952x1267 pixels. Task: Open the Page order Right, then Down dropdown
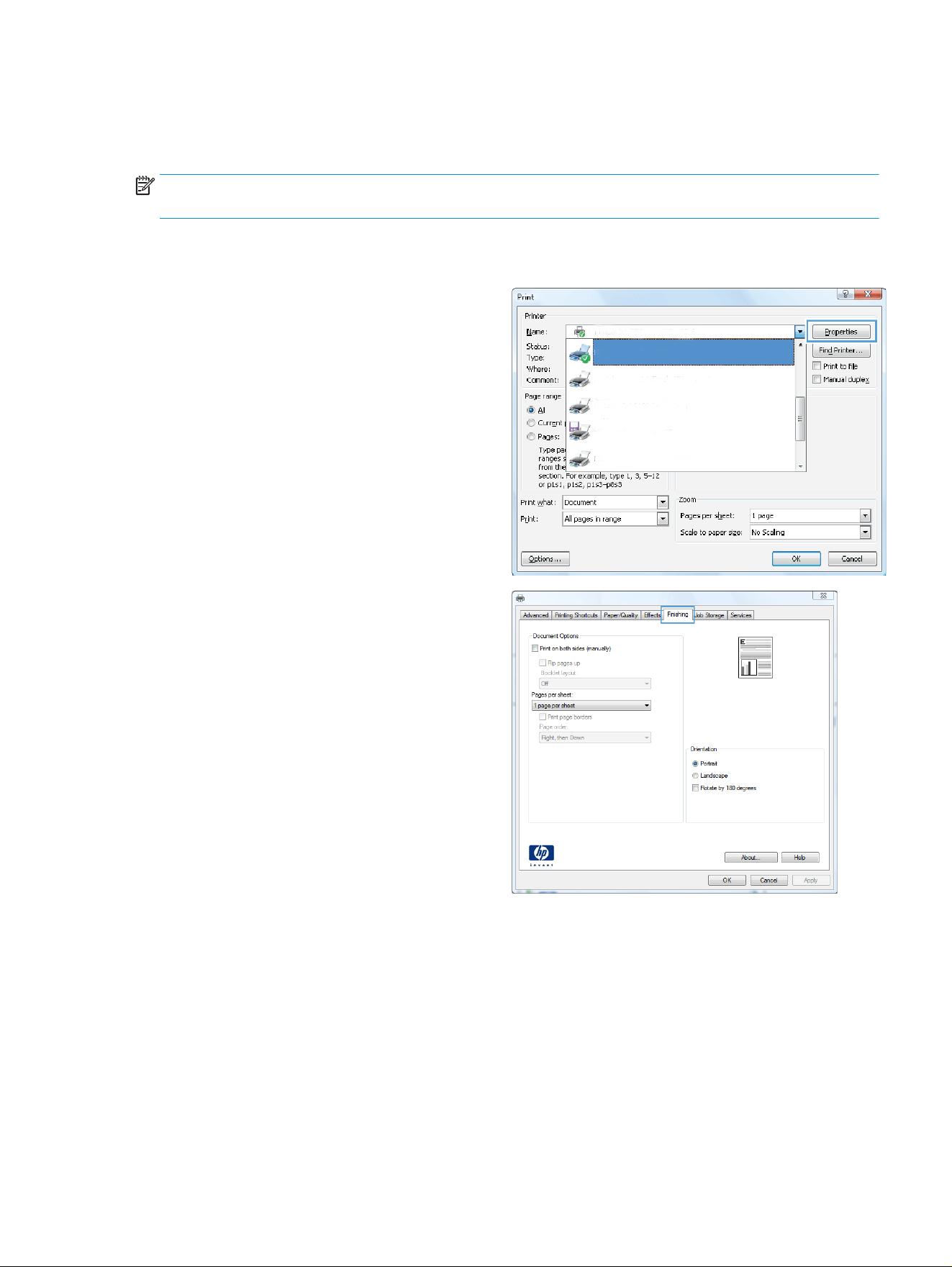pyautogui.click(x=595, y=737)
